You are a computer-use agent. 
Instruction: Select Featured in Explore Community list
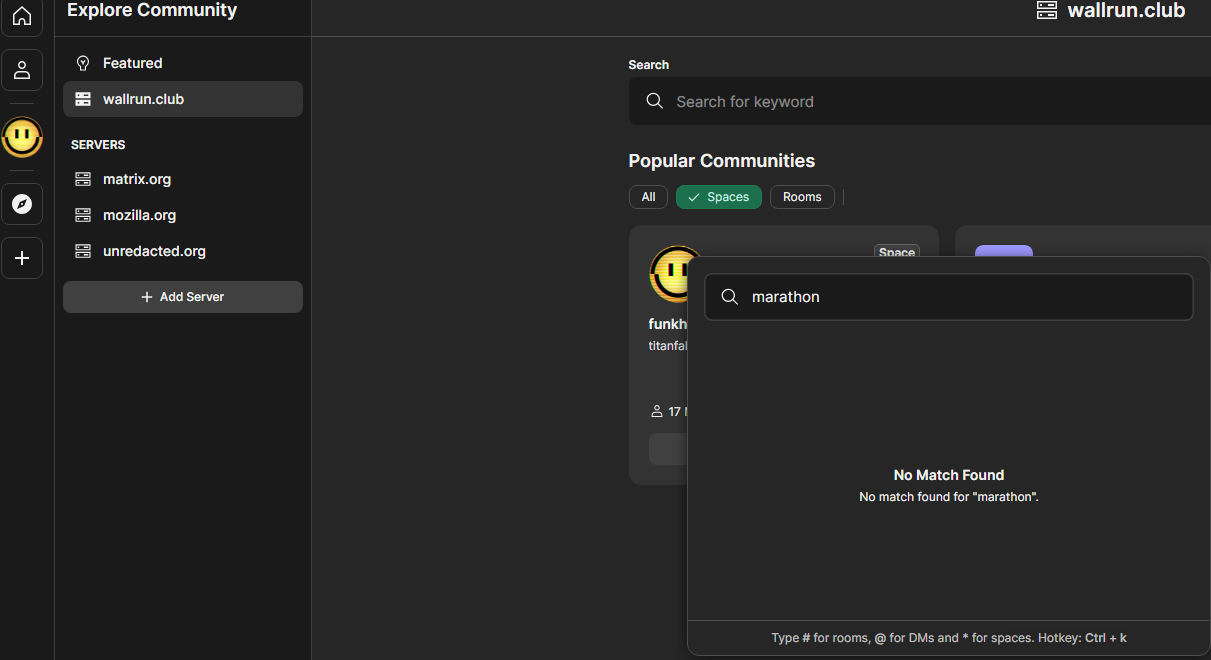[183, 63]
